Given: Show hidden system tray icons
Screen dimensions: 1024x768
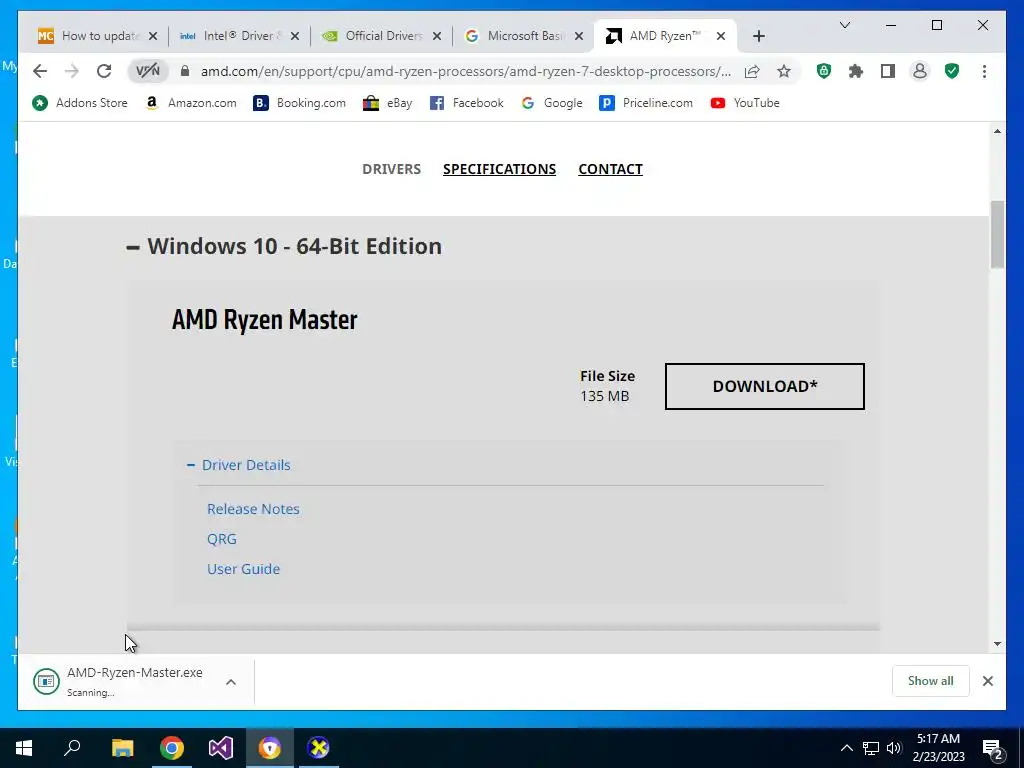Looking at the screenshot, I should tap(846, 748).
